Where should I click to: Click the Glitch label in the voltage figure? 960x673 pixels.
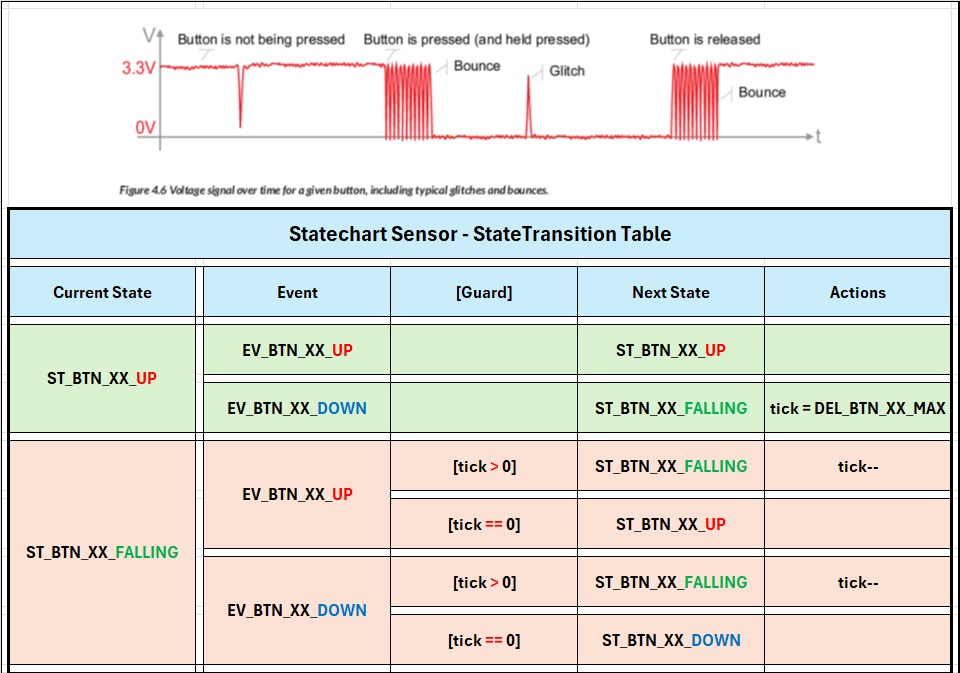point(566,71)
